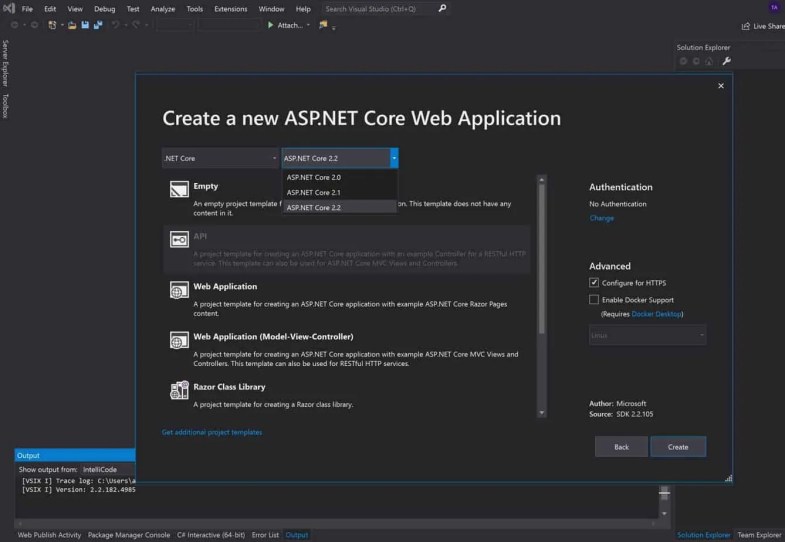Click the Create button
The height and width of the screenshot is (542, 785).
coord(678,446)
